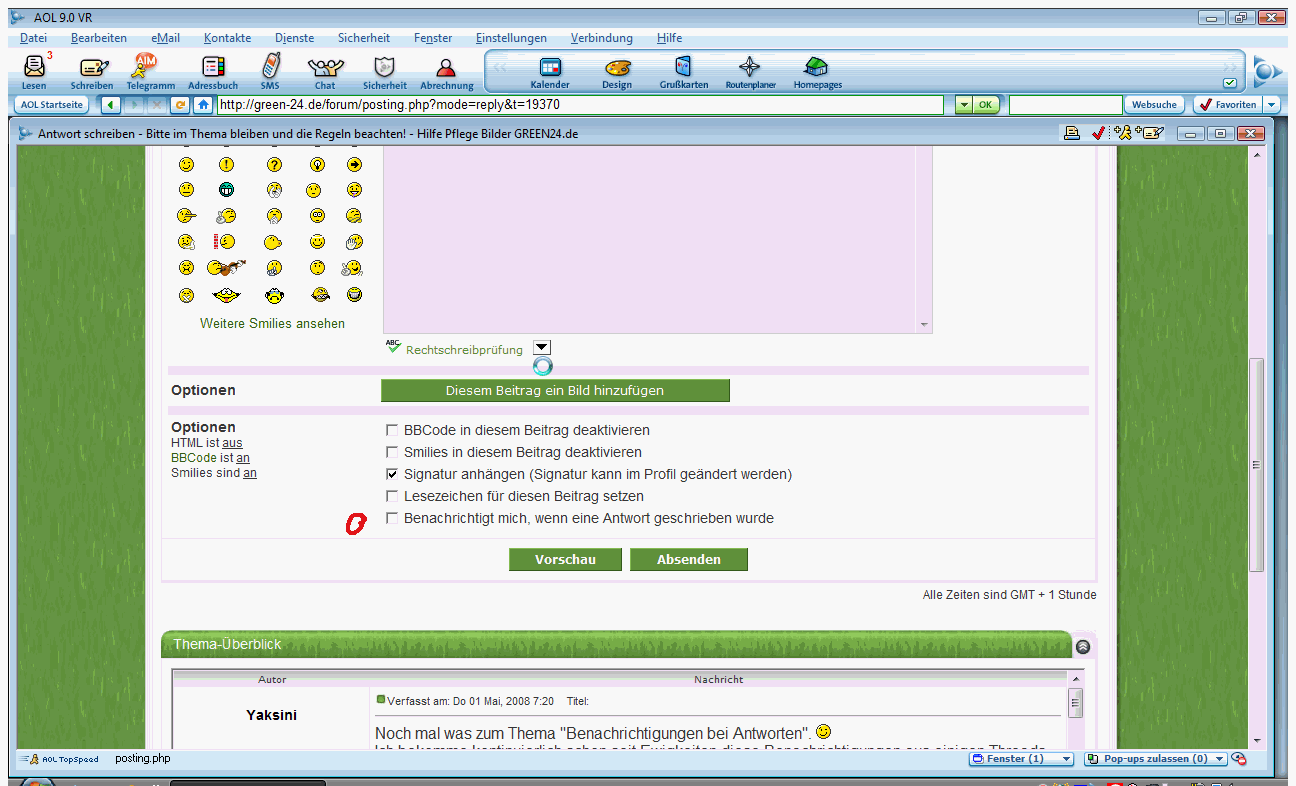Click the Absenden button
This screenshot has width=1296, height=786.
click(x=688, y=560)
